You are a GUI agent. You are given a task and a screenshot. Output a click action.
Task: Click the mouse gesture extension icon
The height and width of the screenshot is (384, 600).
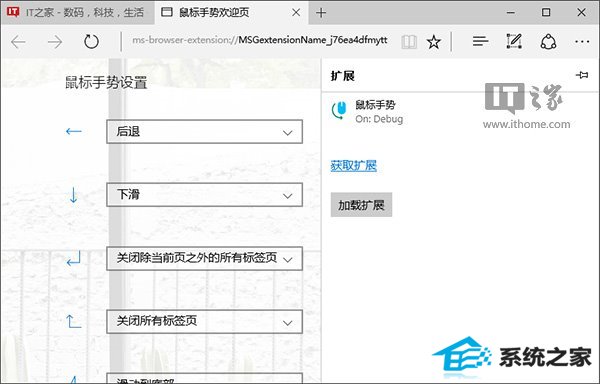(339, 110)
